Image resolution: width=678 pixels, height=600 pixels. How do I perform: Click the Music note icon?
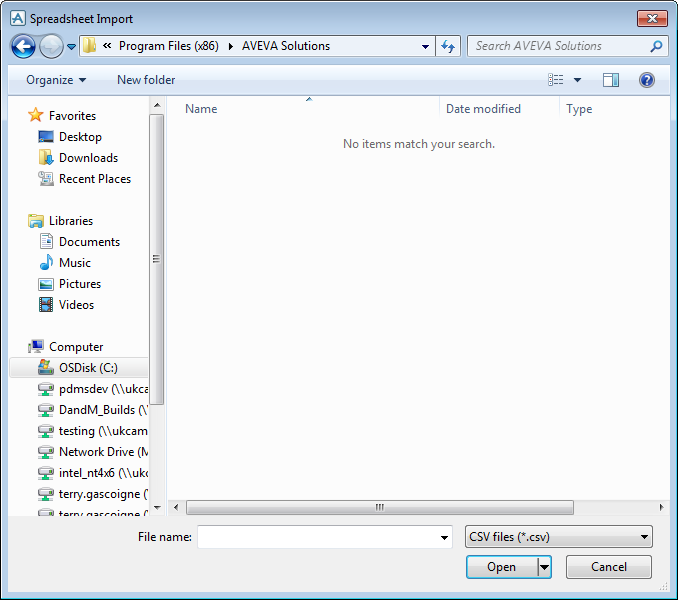pos(46,262)
